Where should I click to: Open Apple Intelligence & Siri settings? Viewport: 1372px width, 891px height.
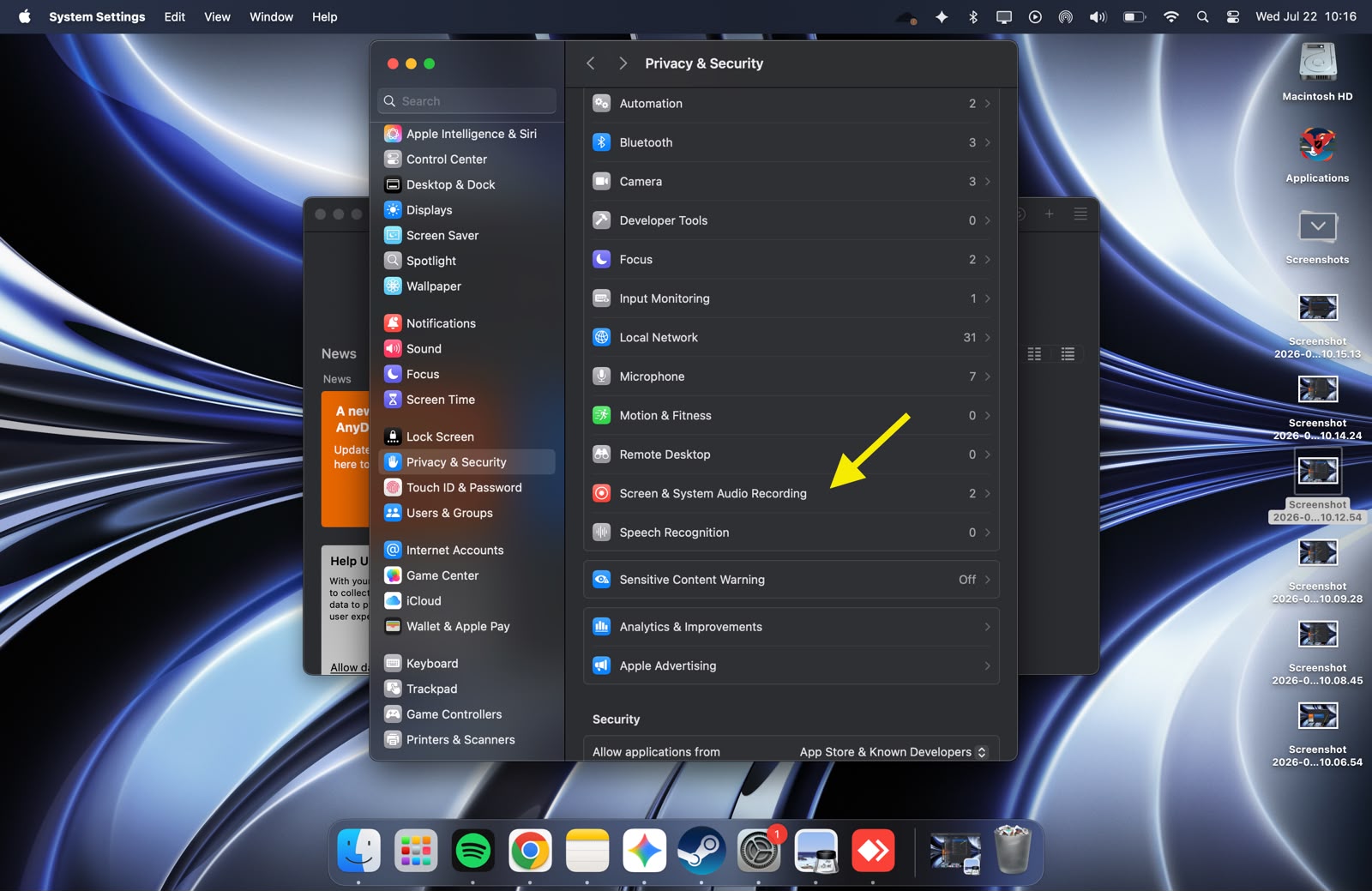tap(466, 134)
